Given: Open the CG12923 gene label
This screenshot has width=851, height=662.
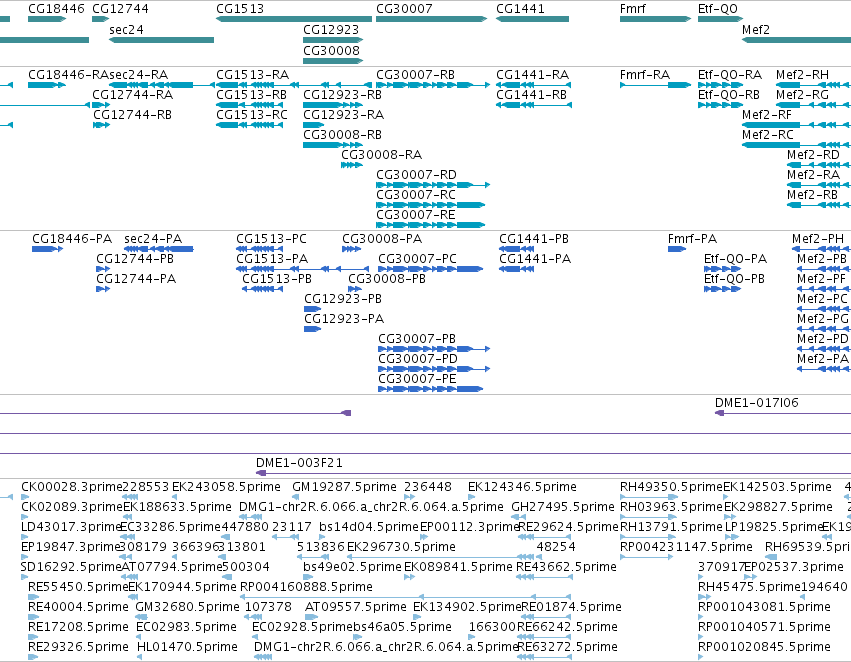Looking at the screenshot, I should point(331,30).
